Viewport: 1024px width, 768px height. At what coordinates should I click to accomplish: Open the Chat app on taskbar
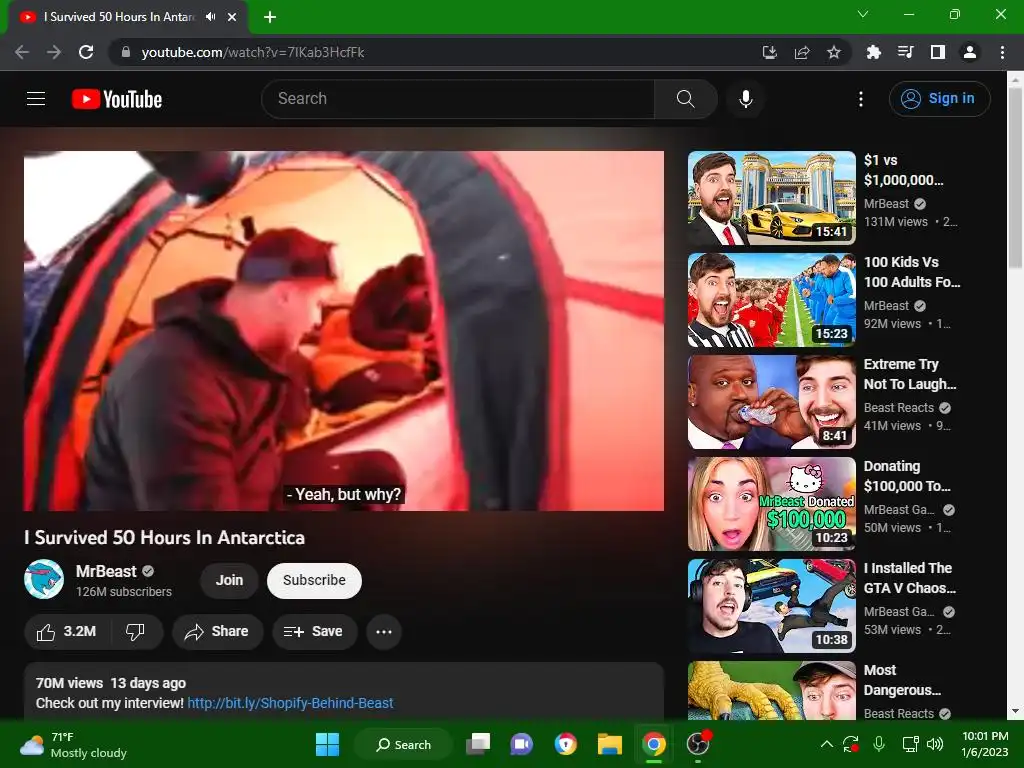pyautogui.click(x=521, y=744)
